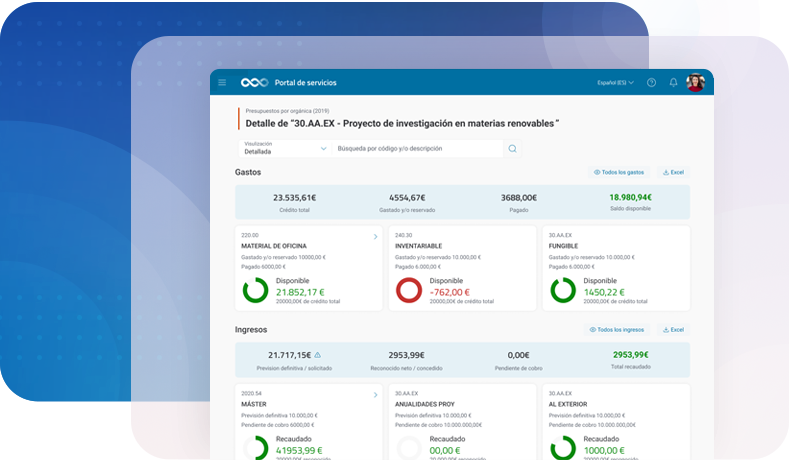Open the Visualización Detallada dropdown
This screenshot has height=460, width=800.
285,149
